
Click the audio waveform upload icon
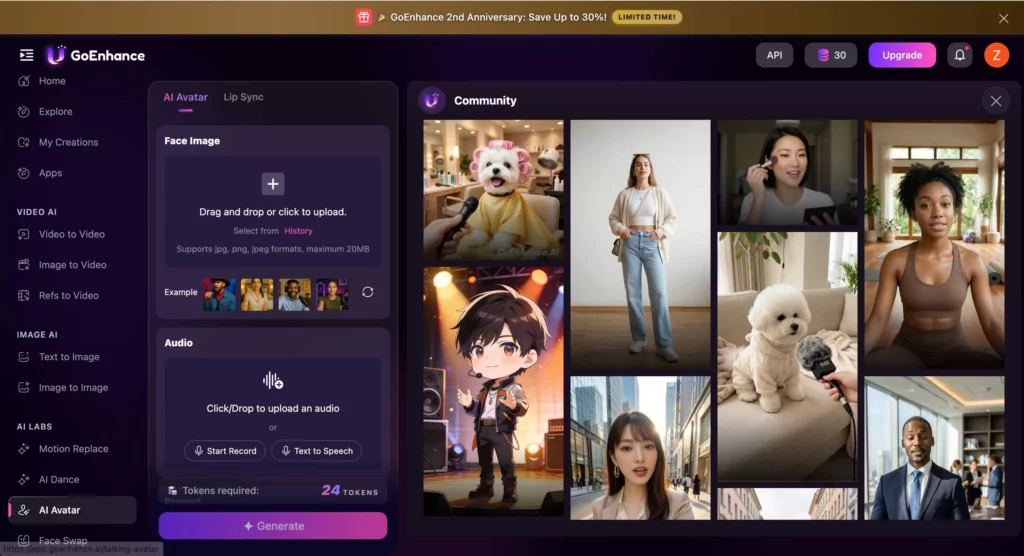(273, 380)
